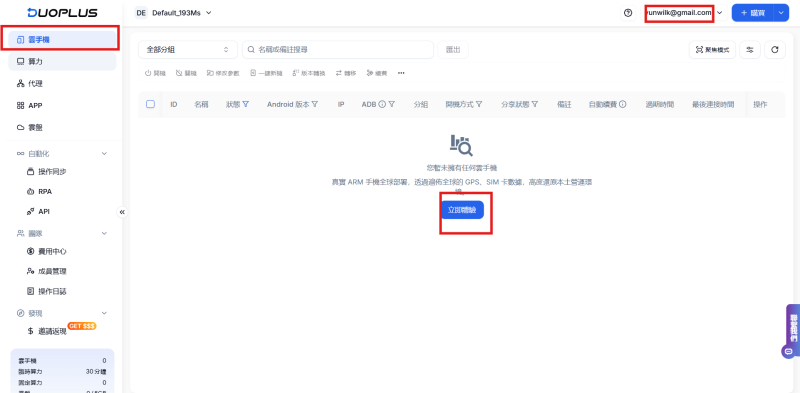Collapse the 團隊 sidebar group
Viewport: 800px width, 393px height.
(104, 233)
